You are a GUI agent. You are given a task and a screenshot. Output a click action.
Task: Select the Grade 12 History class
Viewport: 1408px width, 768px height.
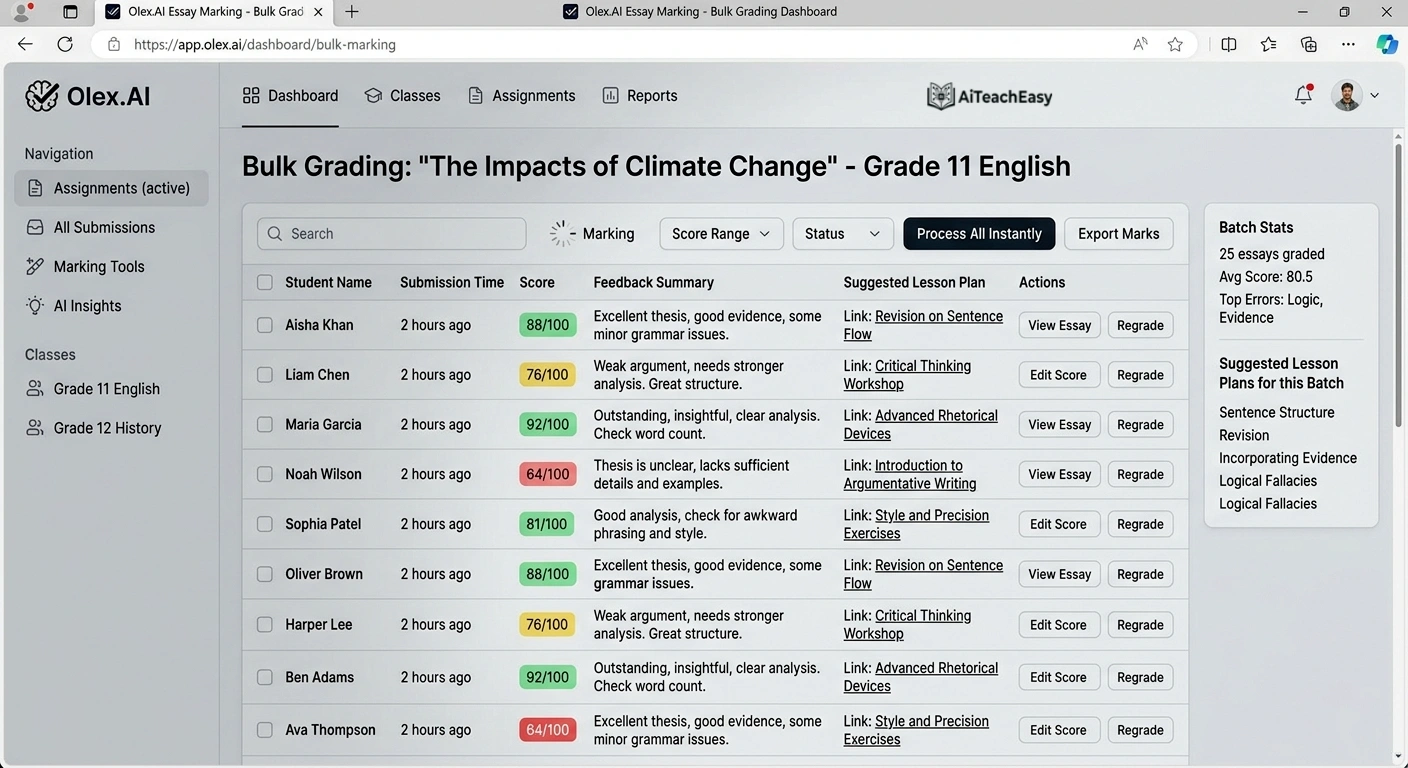click(107, 427)
